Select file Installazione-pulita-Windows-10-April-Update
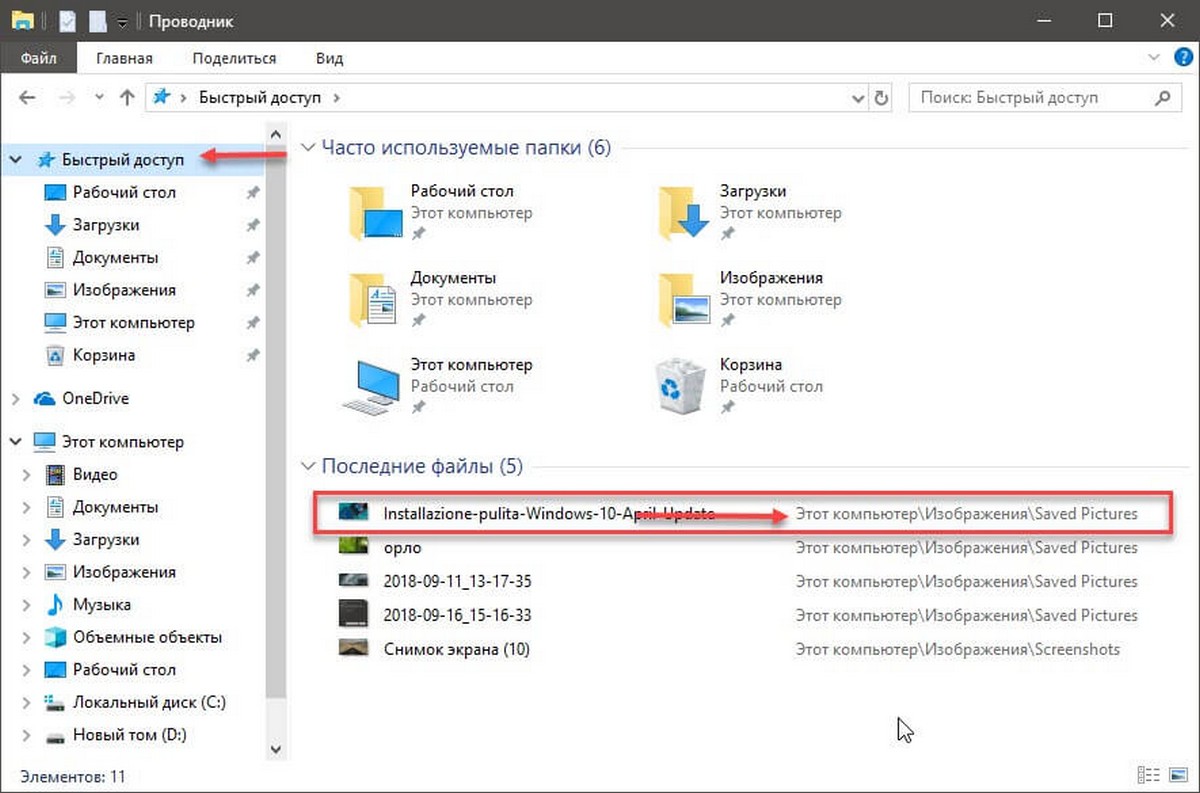Image resolution: width=1200 pixels, height=793 pixels. click(x=549, y=514)
